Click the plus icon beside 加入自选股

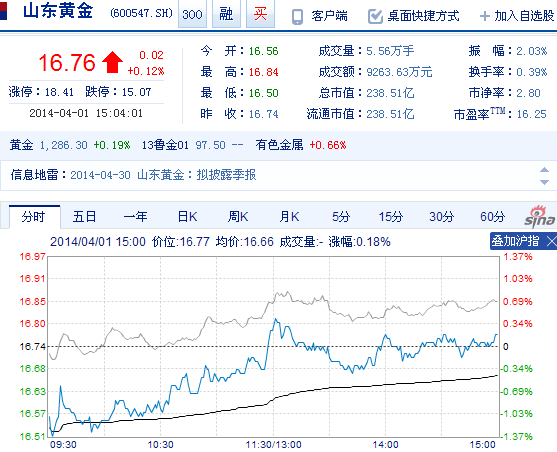485,16
